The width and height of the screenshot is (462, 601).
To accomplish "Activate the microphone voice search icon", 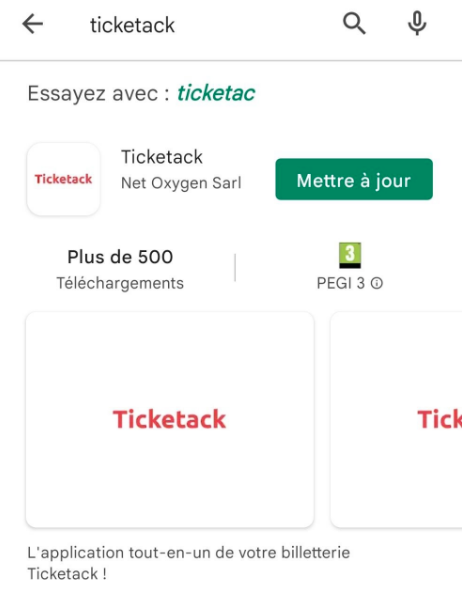I will (417, 24).
